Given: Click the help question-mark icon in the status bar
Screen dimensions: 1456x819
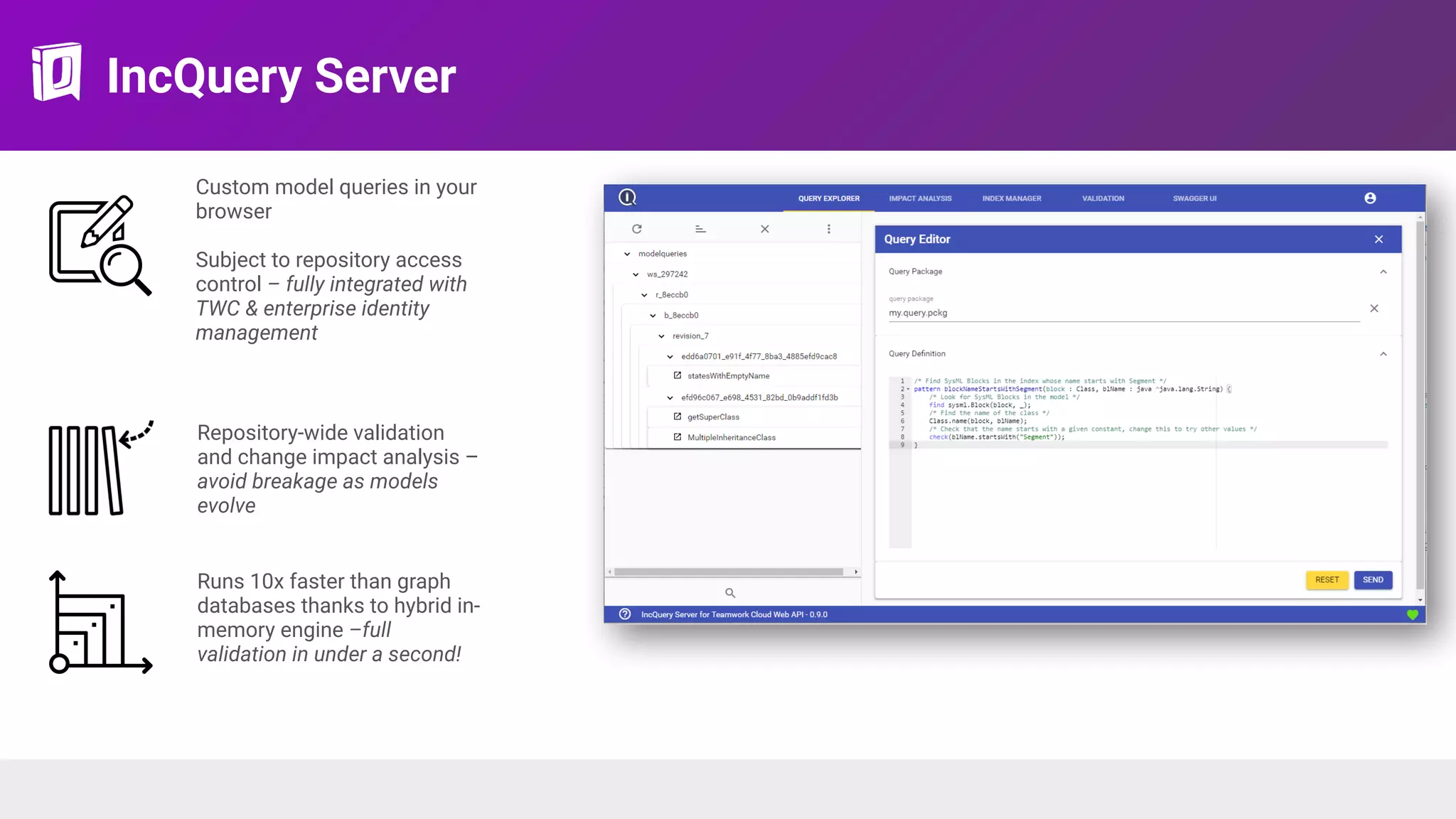Looking at the screenshot, I should (625, 614).
